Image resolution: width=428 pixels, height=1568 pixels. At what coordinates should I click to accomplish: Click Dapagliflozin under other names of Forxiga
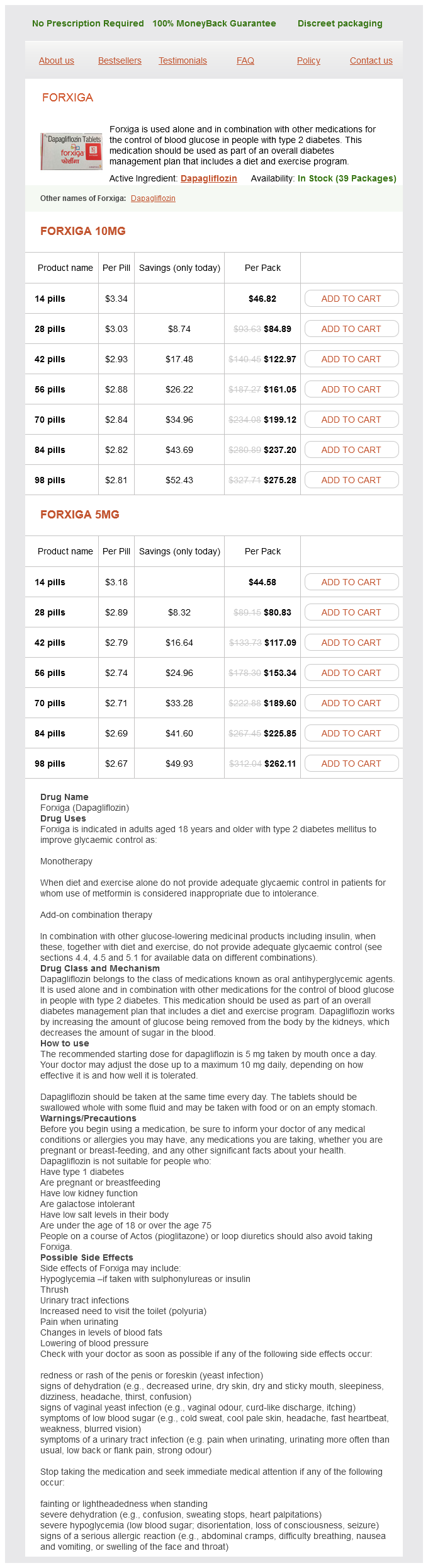point(153,198)
